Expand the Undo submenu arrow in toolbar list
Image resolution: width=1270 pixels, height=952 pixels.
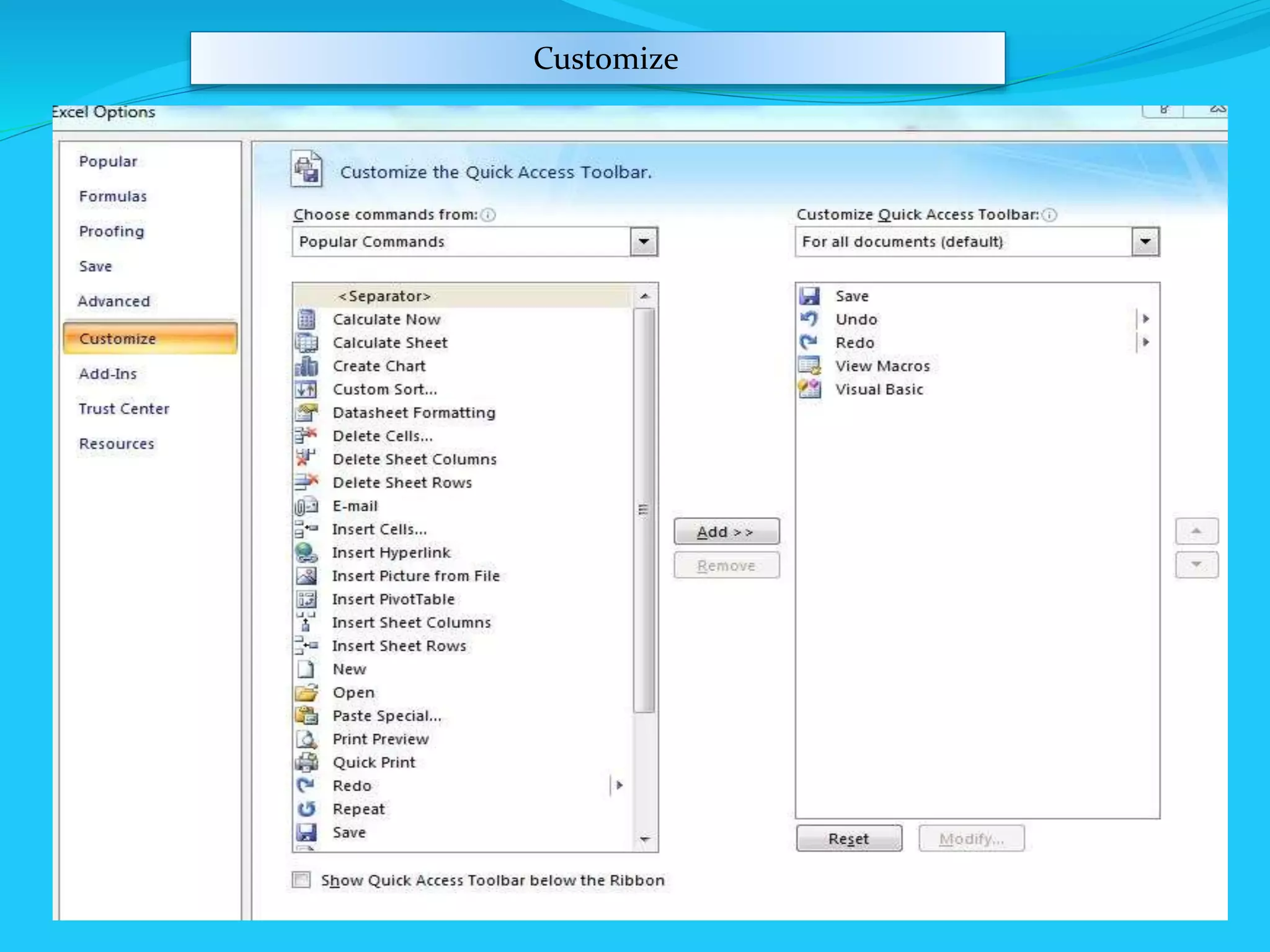[1145, 319]
